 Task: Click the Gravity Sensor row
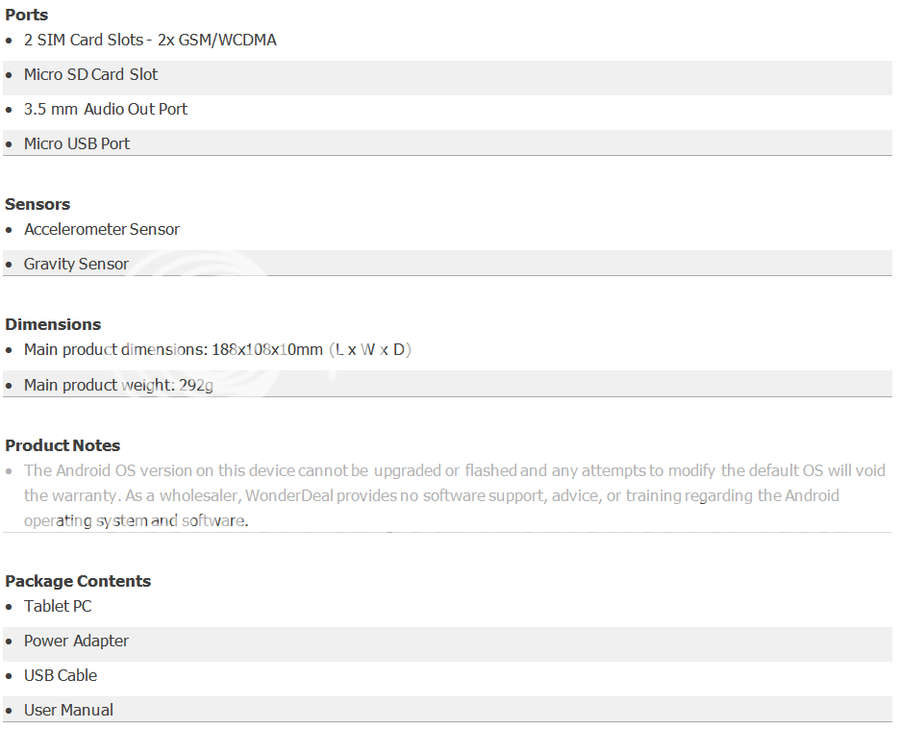pyautogui.click(x=447, y=264)
